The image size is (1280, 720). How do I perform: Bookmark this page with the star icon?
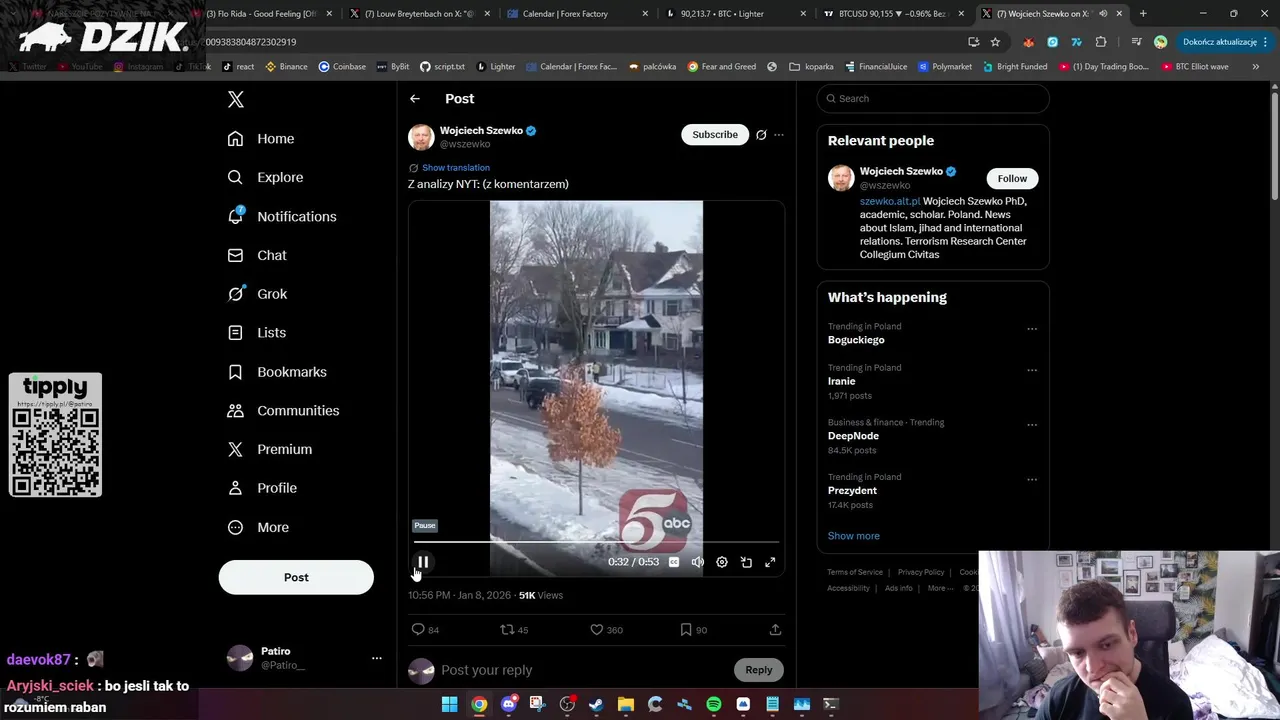(995, 42)
